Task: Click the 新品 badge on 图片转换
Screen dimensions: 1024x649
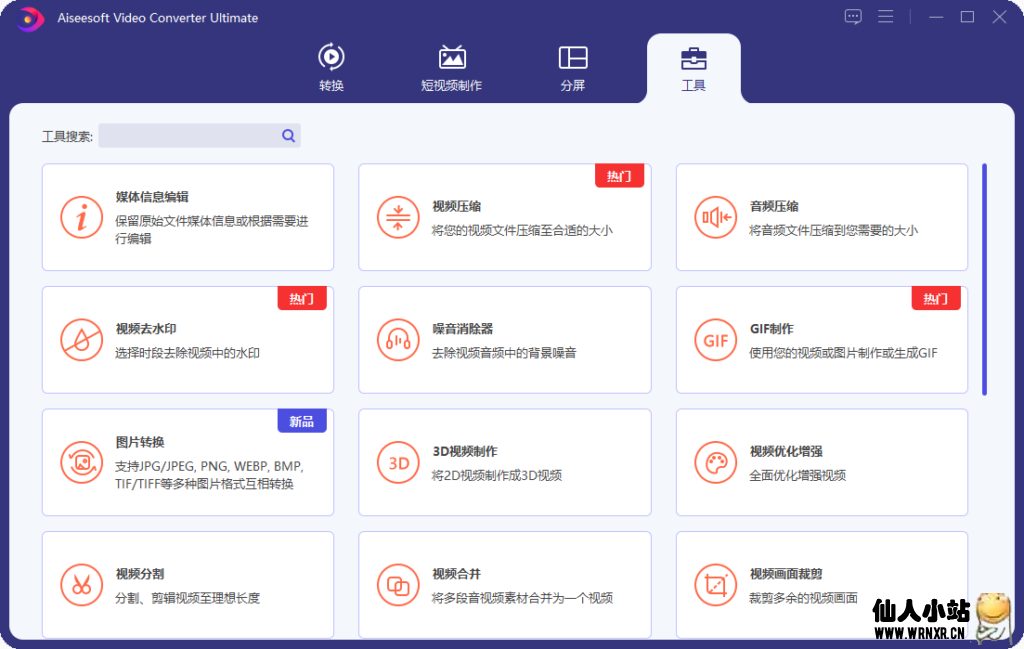Action: [x=302, y=421]
